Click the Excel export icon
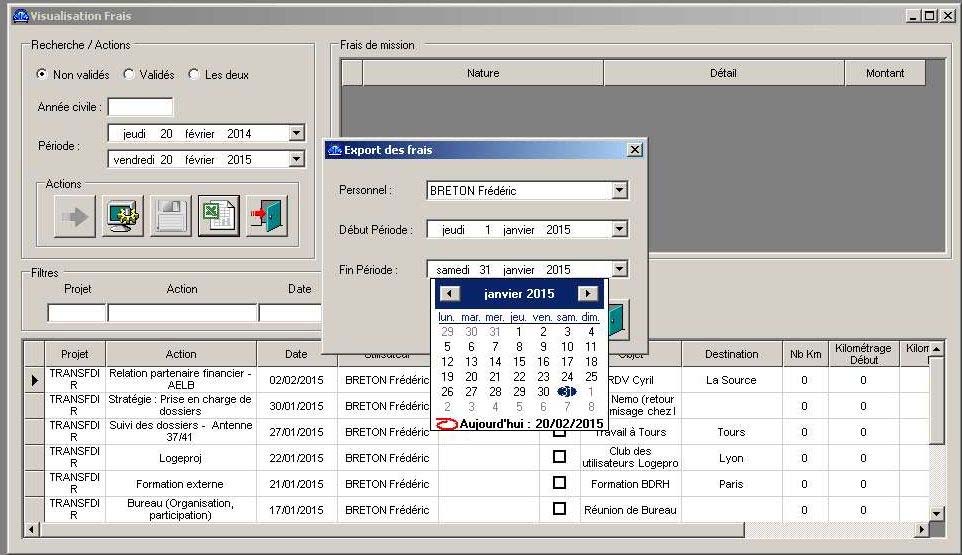 tap(218, 216)
